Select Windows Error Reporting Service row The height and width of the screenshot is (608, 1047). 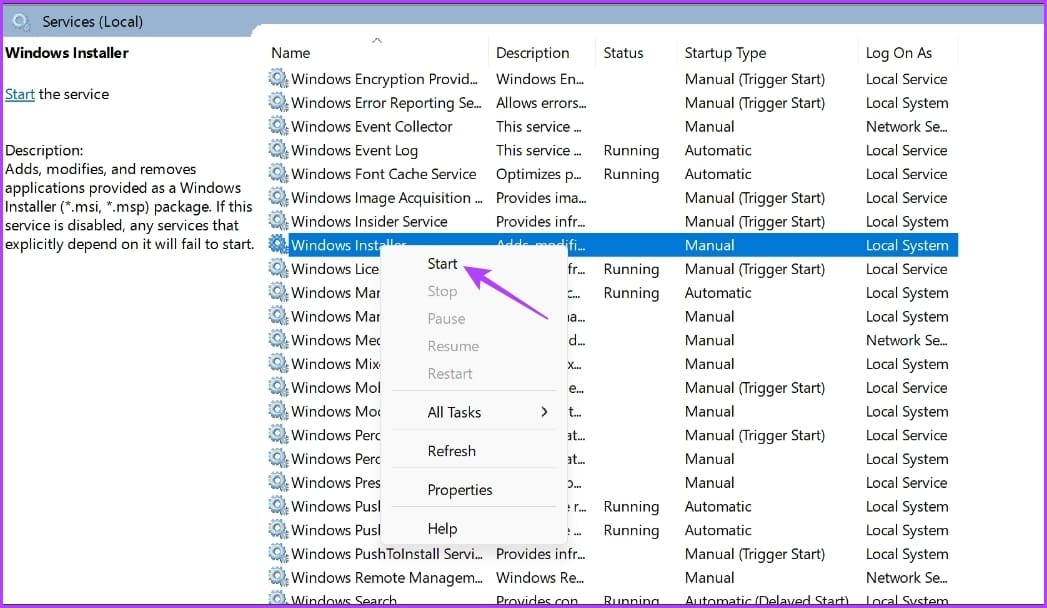pos(612,103)
